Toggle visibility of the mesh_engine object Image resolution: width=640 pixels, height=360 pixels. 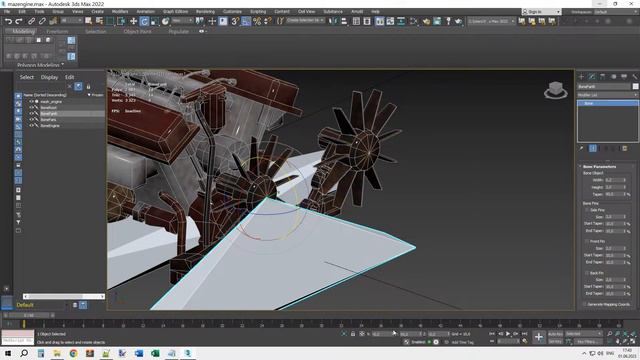31,101
